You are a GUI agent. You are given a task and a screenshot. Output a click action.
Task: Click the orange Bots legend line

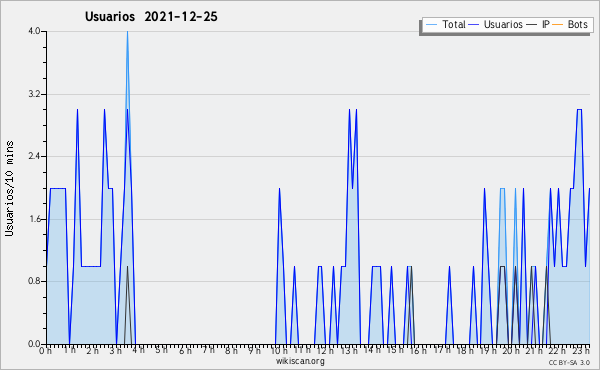tap(558, 25)
